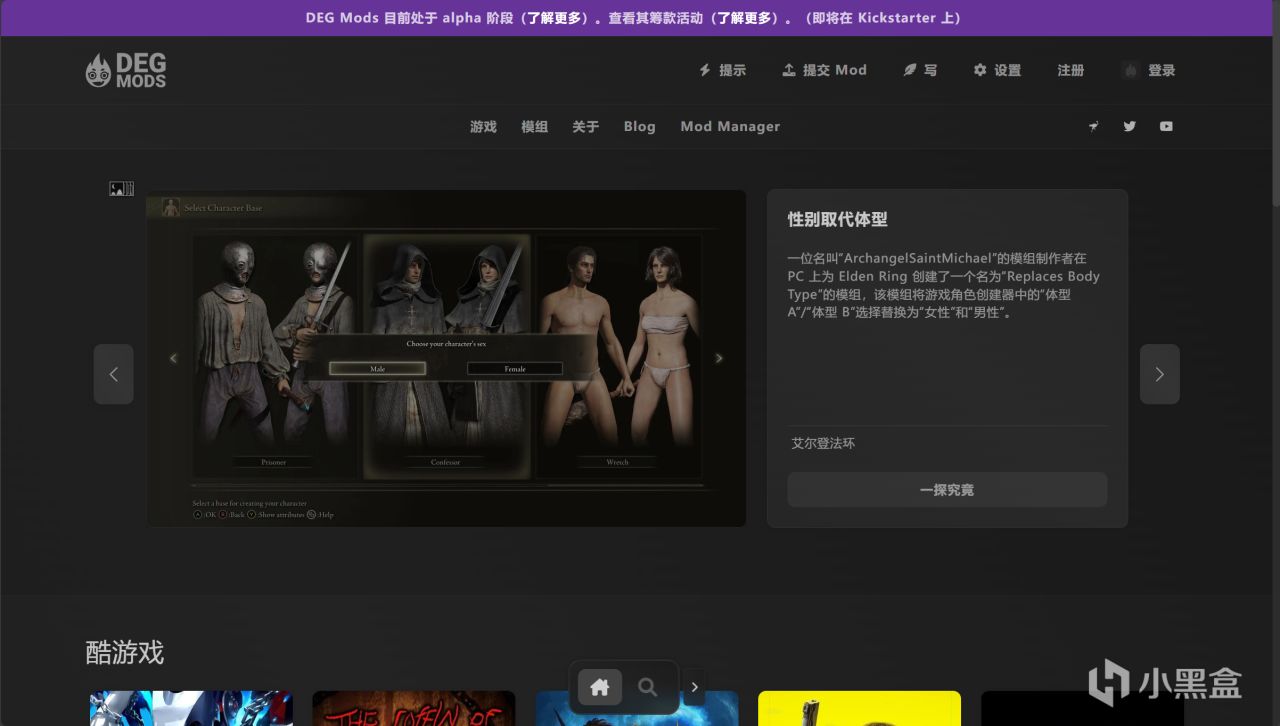The width and height of the screenshot is (1280, 726).
Task: Open the Nostr ostrich social icon
Action: (1093, 126)
